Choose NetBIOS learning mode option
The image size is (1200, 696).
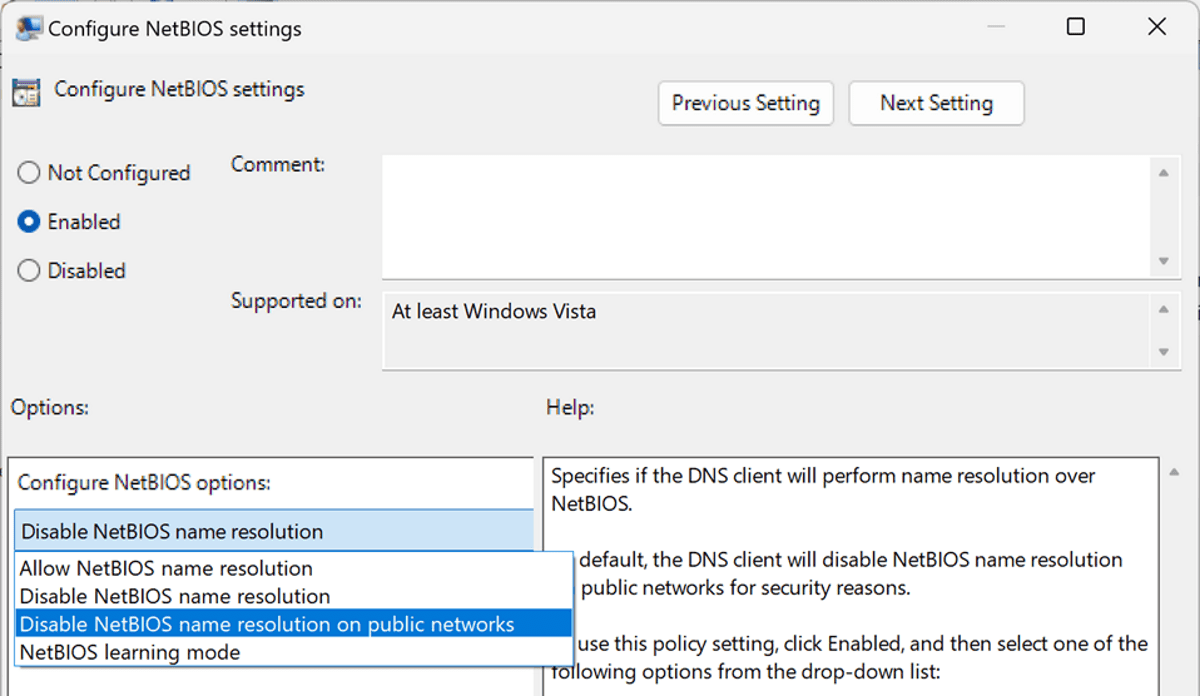[x=294, y=652]
